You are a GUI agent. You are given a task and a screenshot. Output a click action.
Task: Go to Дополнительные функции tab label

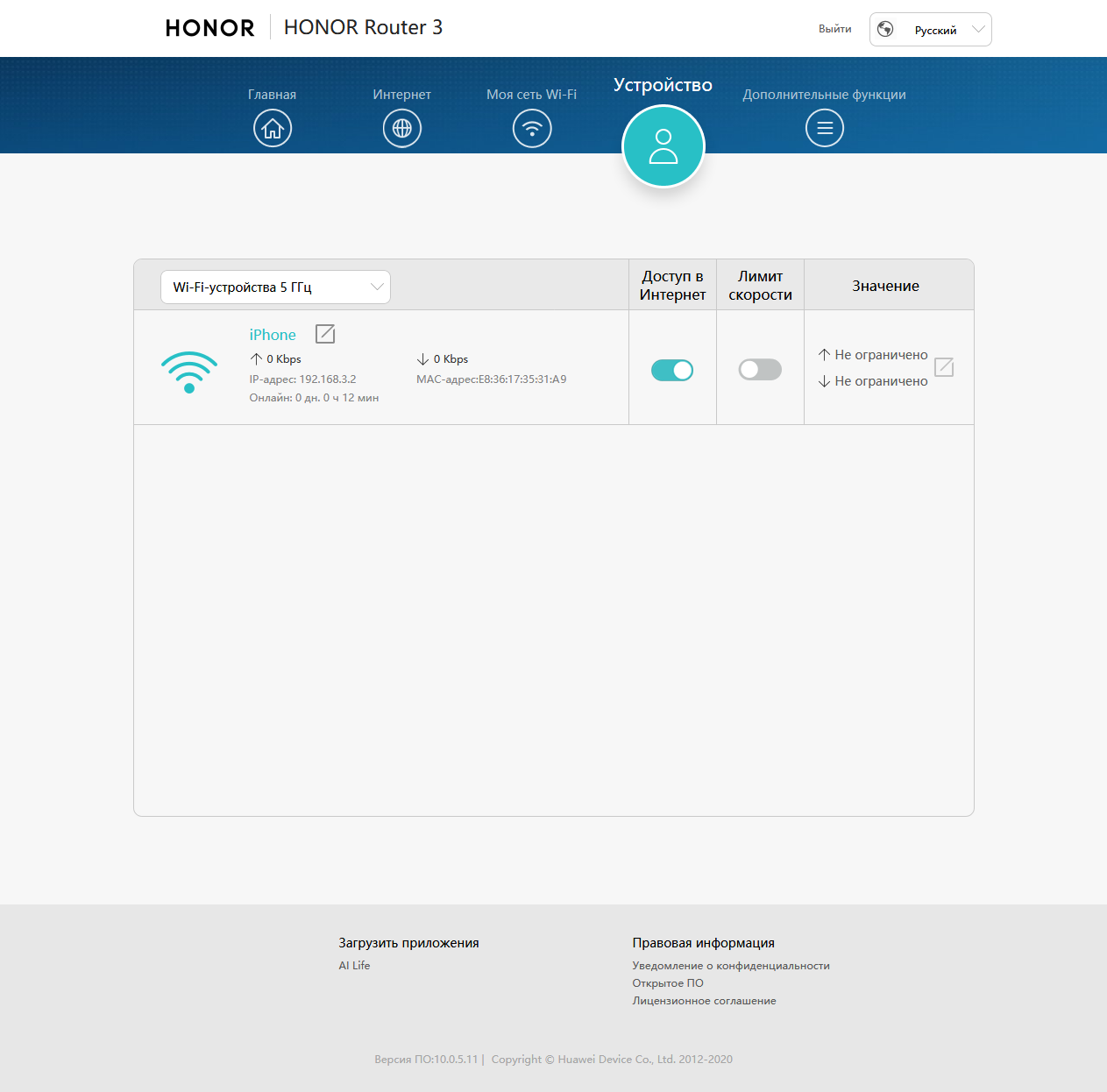(825, 95)
